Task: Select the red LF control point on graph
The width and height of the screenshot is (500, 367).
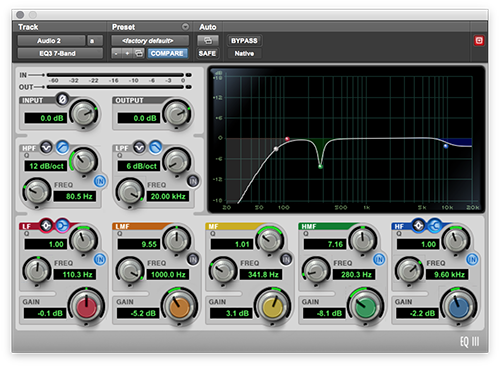Action: click(287, 139)
